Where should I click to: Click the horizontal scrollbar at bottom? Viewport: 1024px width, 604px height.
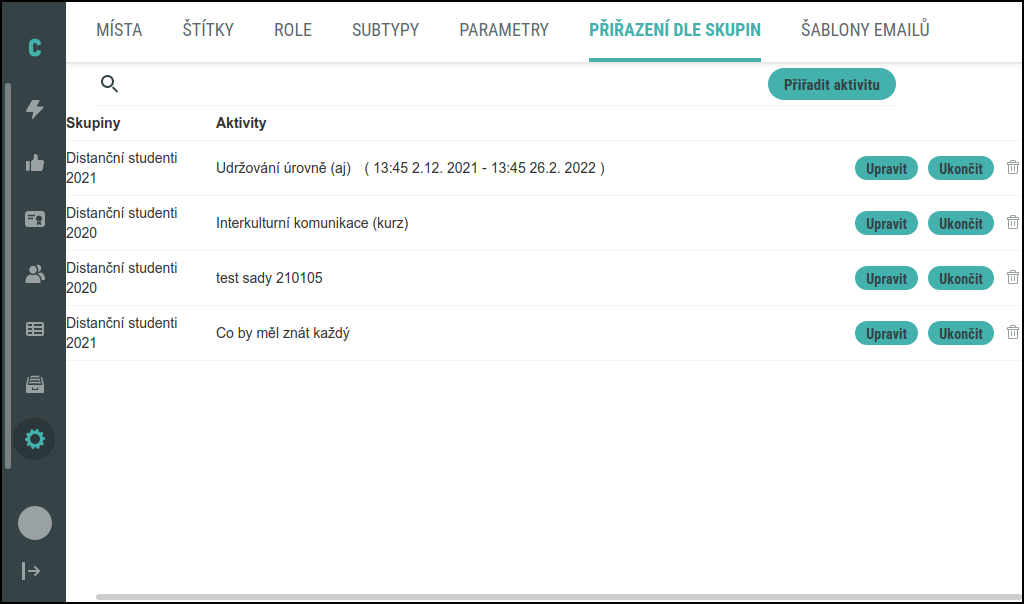click(558, 597)
